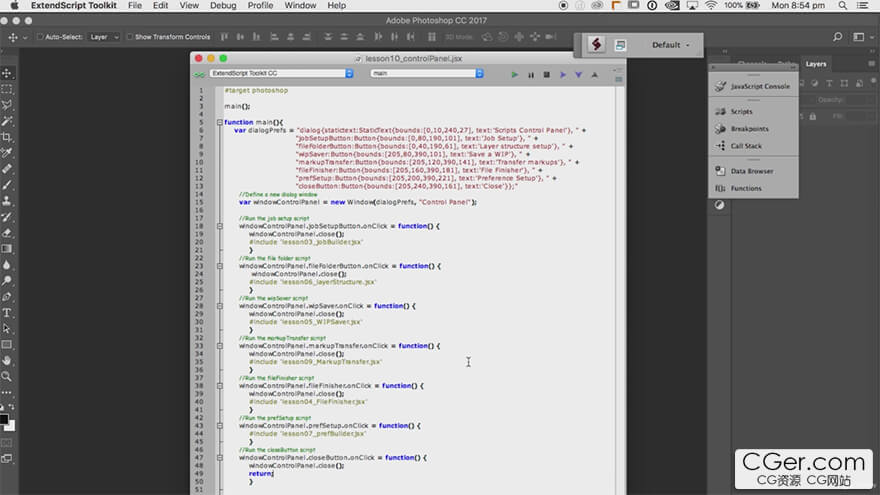Open the Photoshop workspace switcher dropdown
880x495 pixels.
[x=862, y=37]
